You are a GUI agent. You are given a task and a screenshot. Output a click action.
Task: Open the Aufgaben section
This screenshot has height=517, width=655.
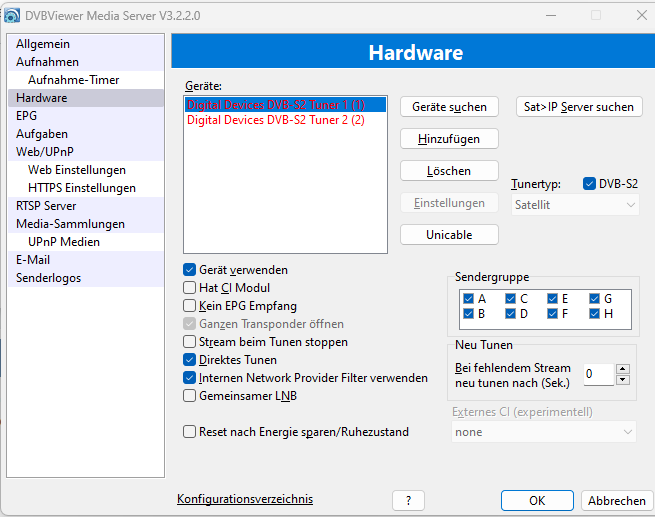click(86, 134)
